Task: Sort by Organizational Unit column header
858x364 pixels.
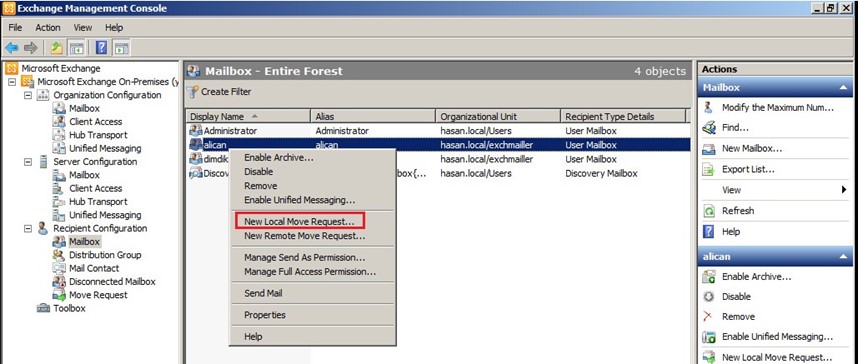Action: (498, 117)
